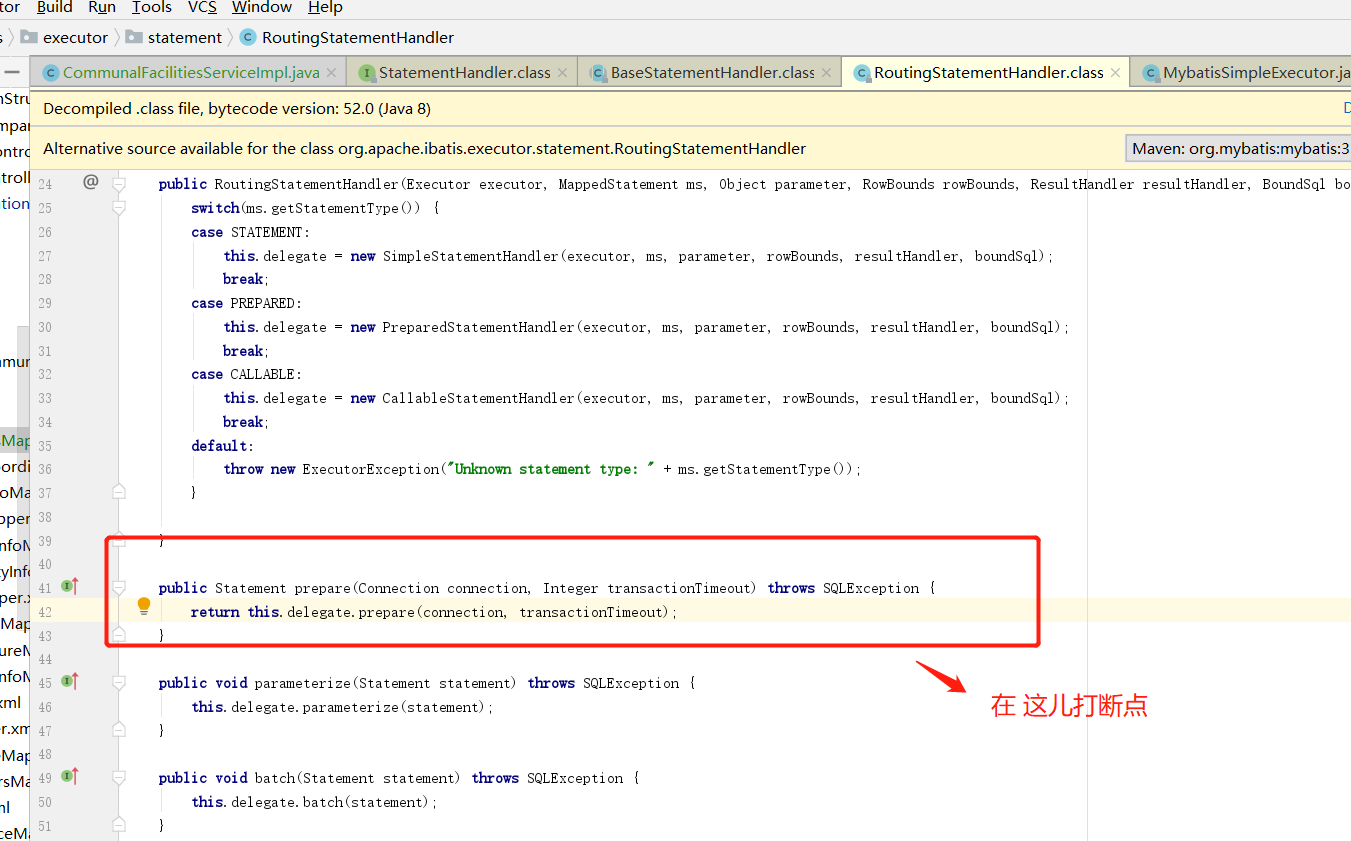This screenshot has width=1351, height=841.
Task: Click line number 41 in the gutter
Action: point(45,588)
